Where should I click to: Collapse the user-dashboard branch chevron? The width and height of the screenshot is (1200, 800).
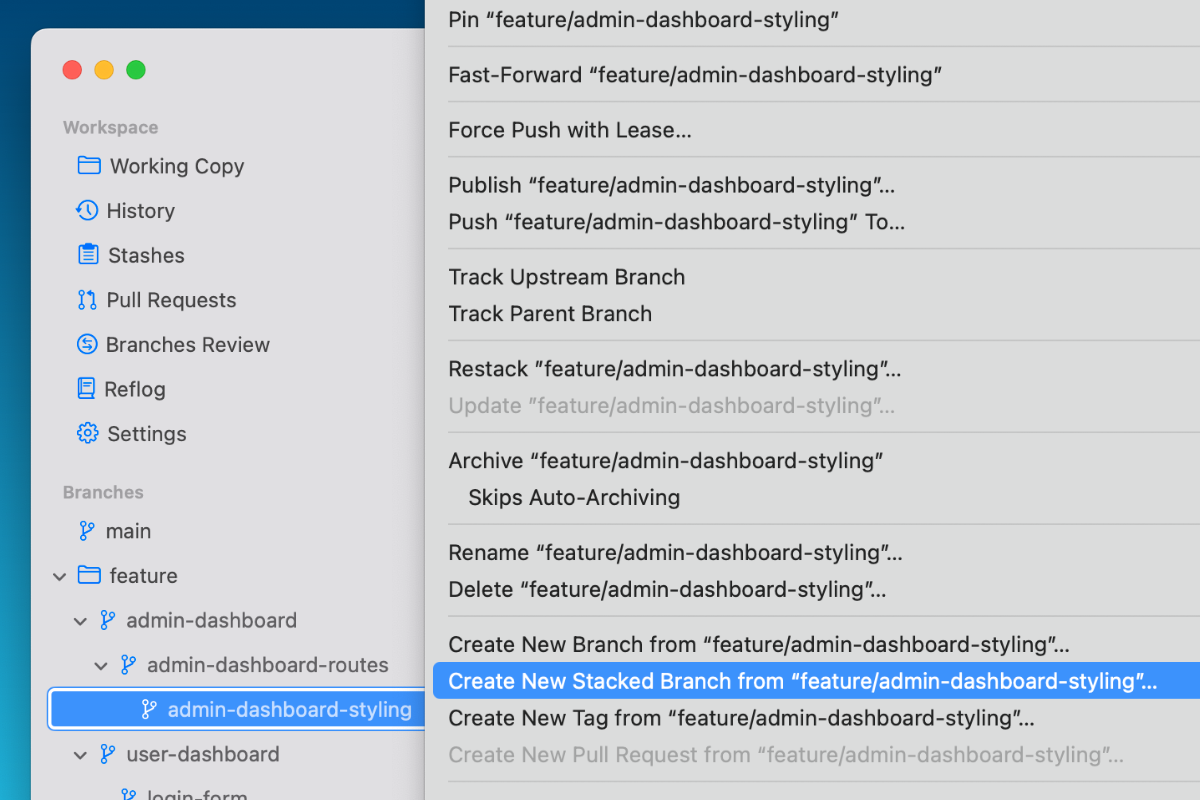point(80,755)
